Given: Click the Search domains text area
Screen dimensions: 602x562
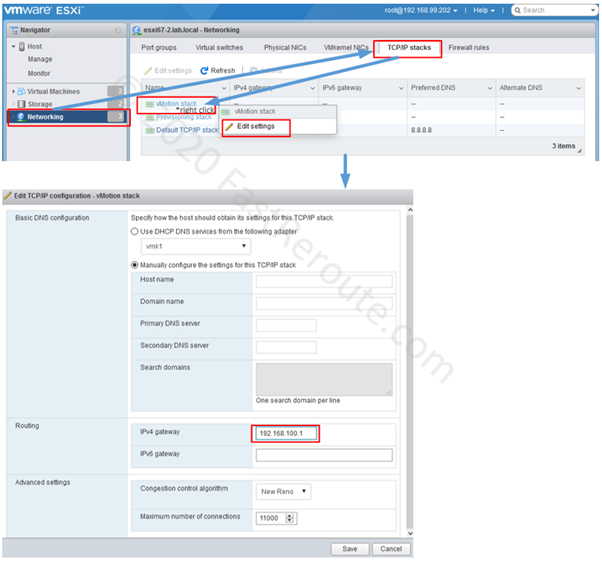Looking at the screenshot, I should point(324,379).
